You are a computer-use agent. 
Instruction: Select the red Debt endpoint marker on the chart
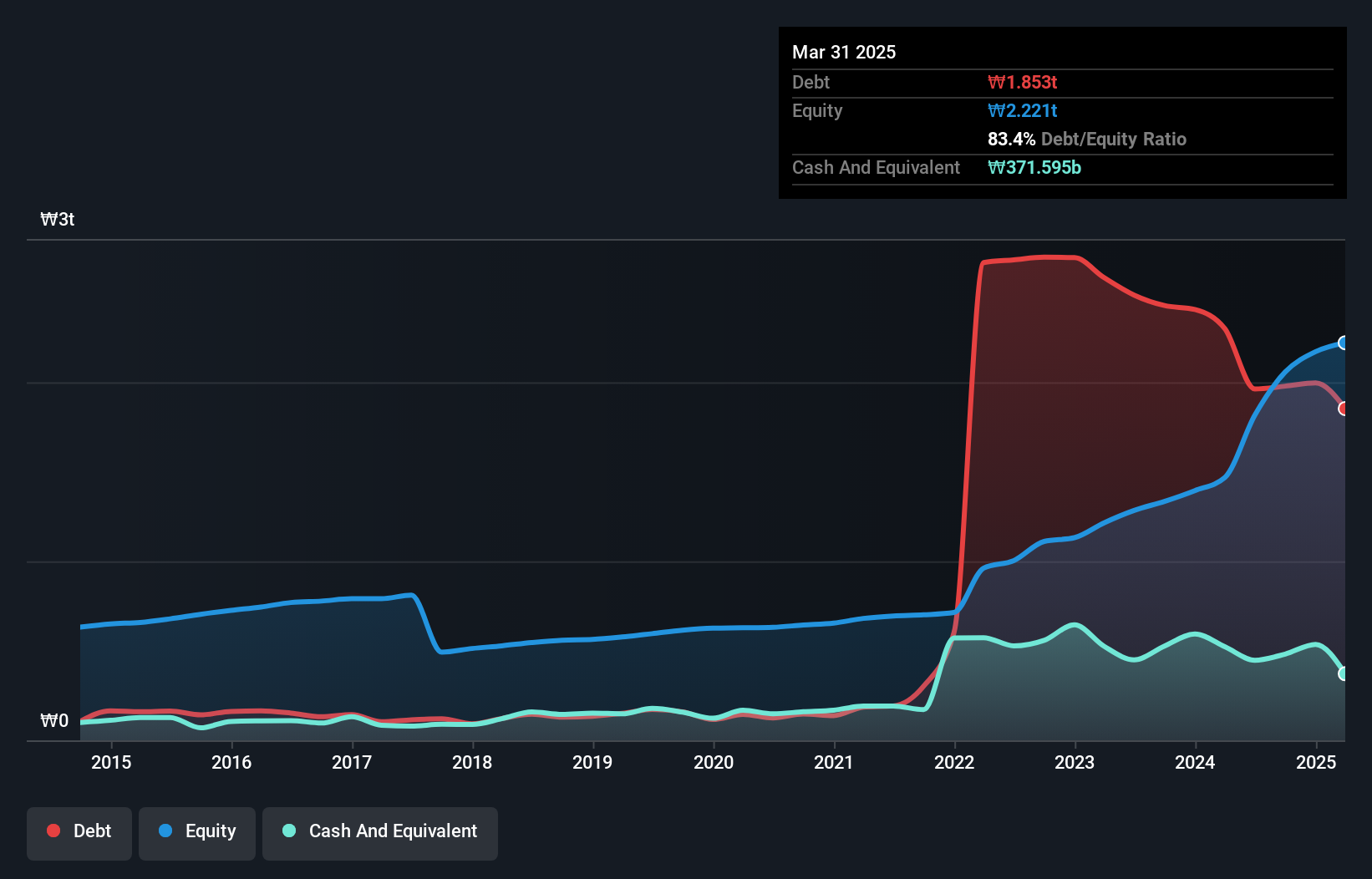(x=1344, y=409)
